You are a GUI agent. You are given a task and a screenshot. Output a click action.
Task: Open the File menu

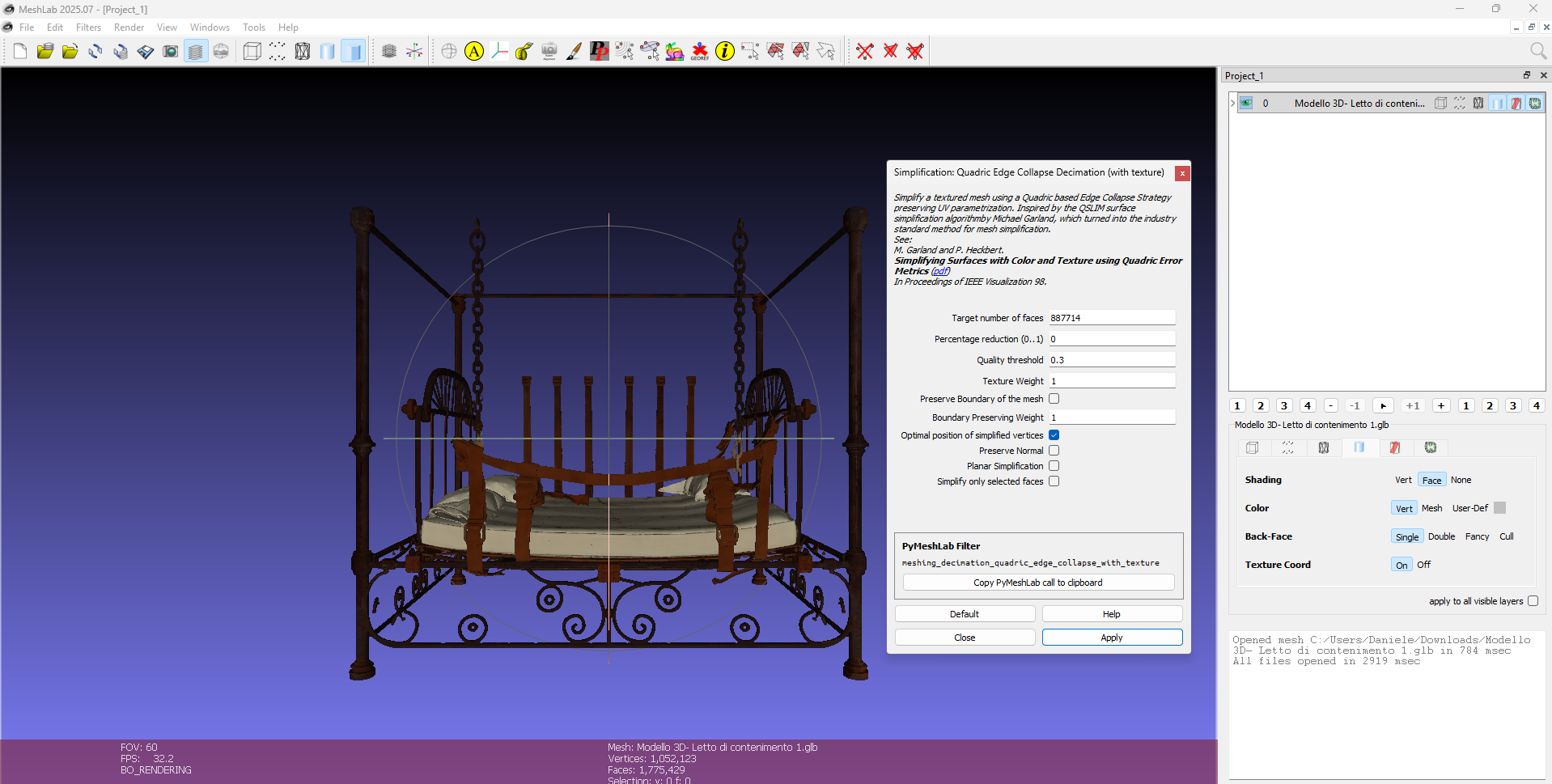coord(27,28)
